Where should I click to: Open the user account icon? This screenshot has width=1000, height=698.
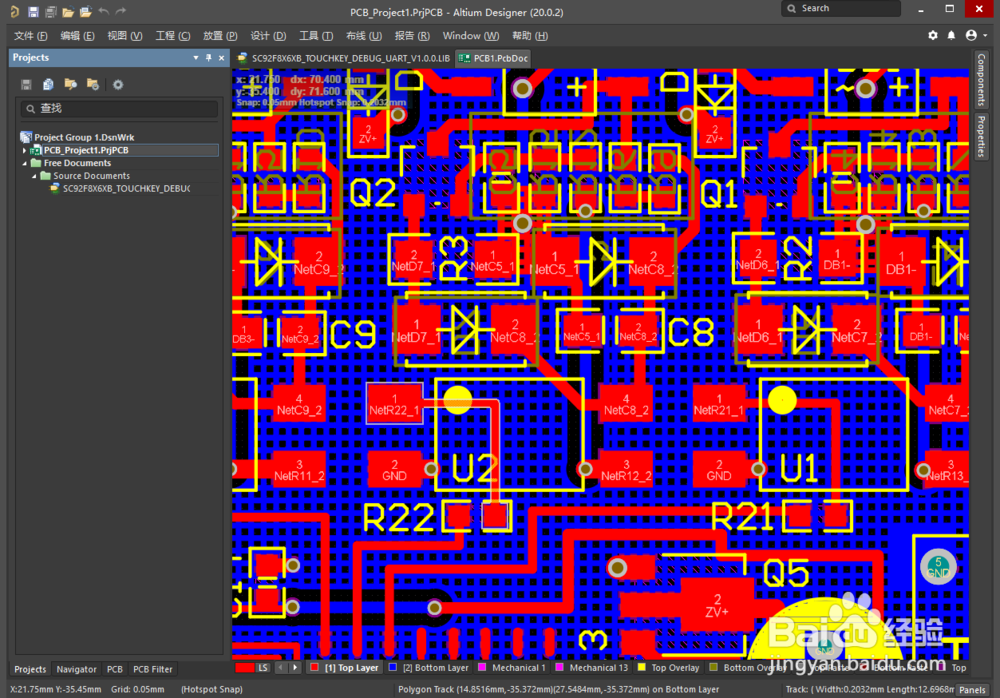point(971,35)
